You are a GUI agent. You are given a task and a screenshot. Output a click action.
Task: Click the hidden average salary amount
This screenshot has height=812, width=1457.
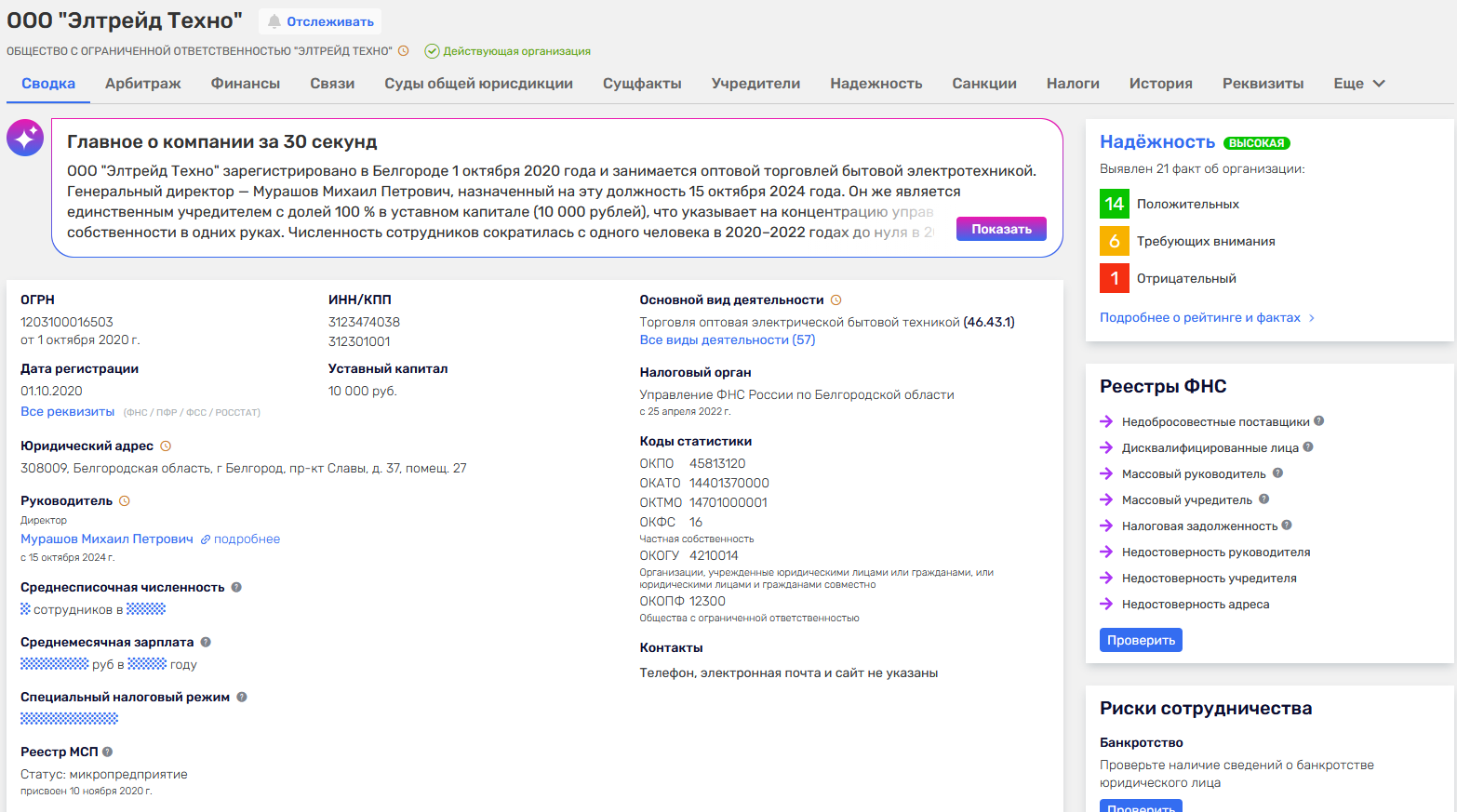tap(54, 663)
